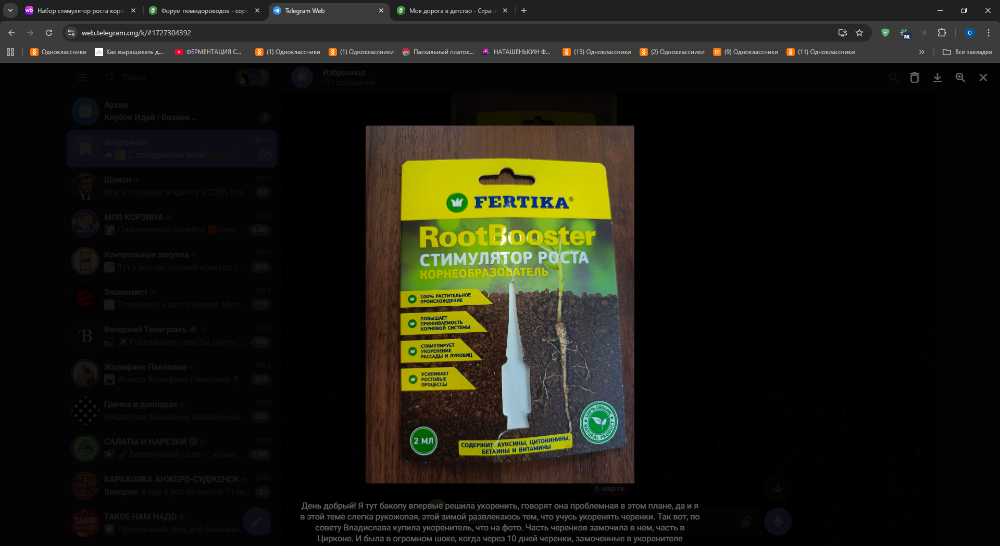Reload the page in the browser
The height and width of the screenshot is (546, 1000).
tap(49, 32)
